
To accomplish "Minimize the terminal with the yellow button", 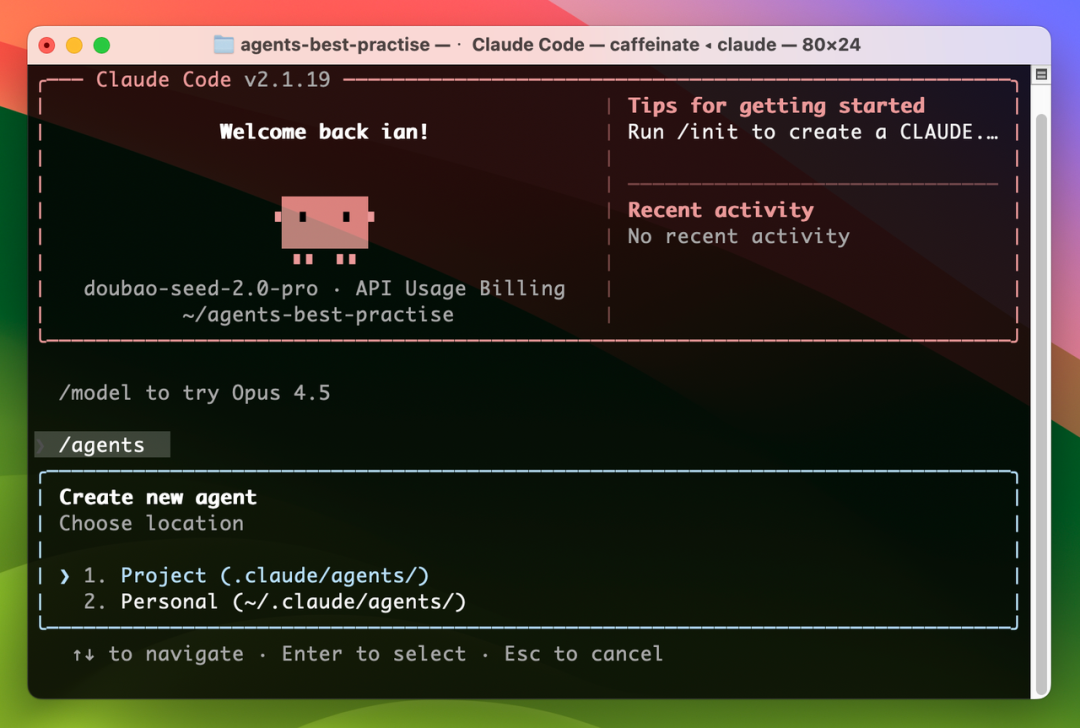I will coord(74,45).
